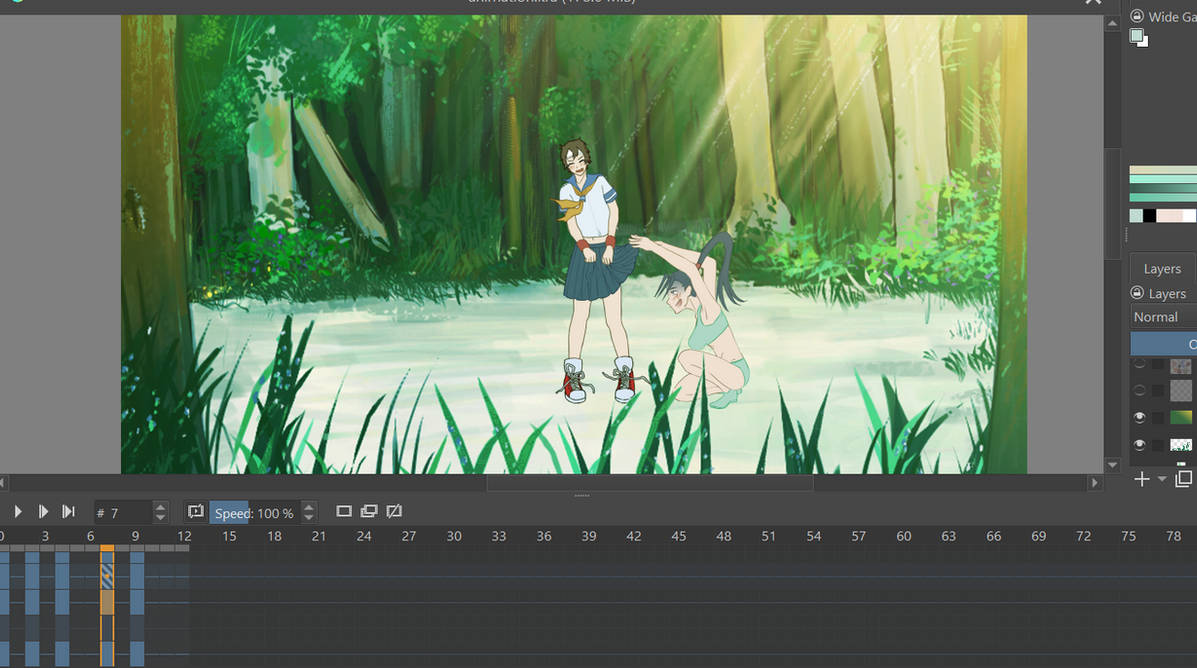Adjust the playback Speed 100 % slider

pyautogui.click(x=255, y=513)
